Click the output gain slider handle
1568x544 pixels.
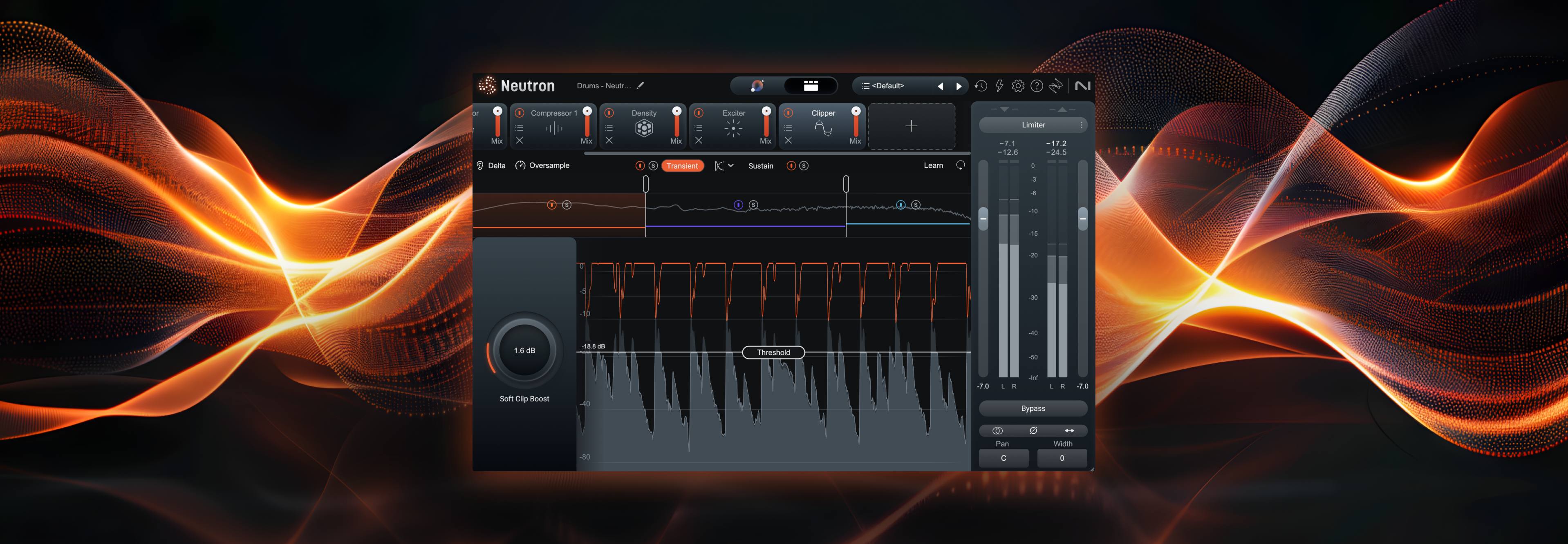(1082, 218)
